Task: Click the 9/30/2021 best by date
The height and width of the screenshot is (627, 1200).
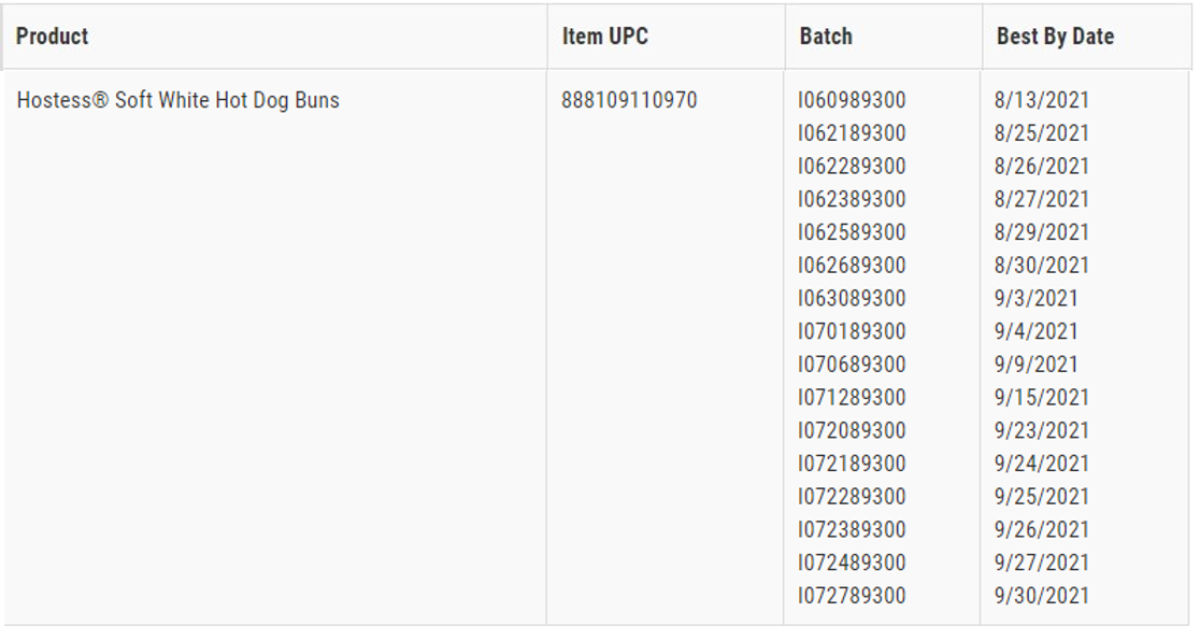Action: (x=1042, y=595)
